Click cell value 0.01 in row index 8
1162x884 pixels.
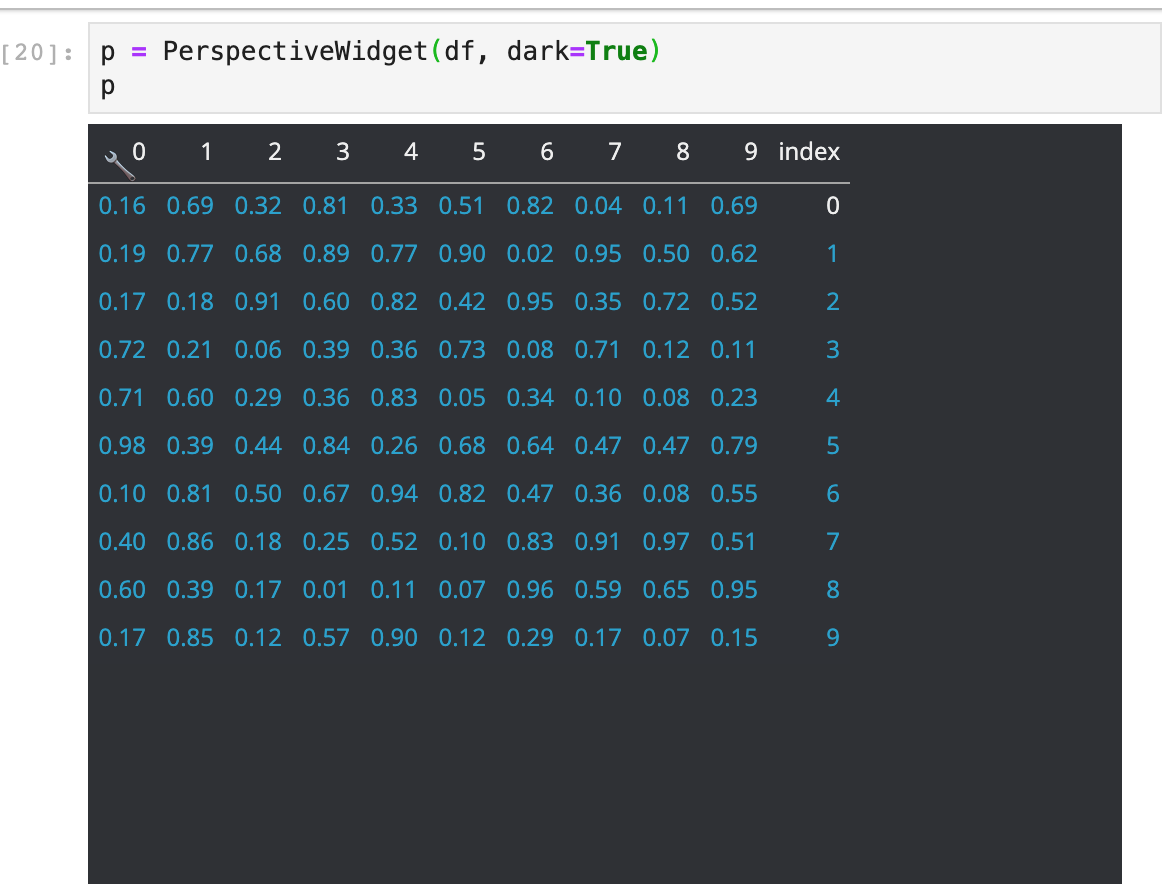click(x=326, y=589)
